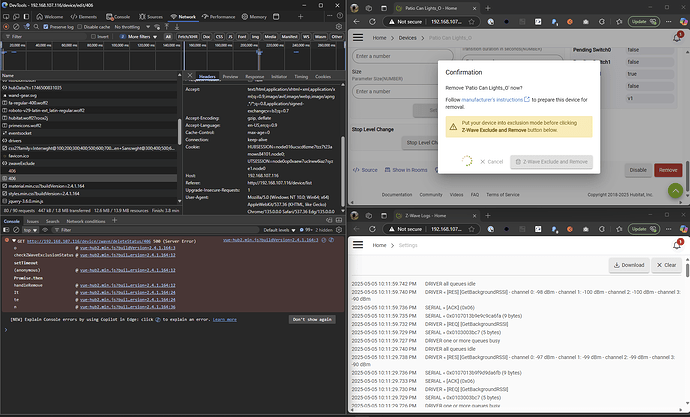Toggle the Preserve log checkbox
The height and width of the screenshot is (417, 690).
tap(46, 27)
